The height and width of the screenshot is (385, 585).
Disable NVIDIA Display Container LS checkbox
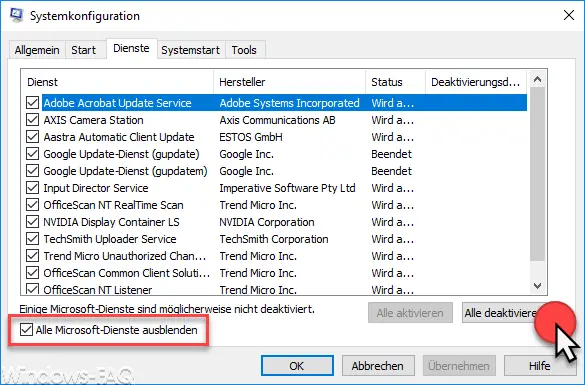click(32, 222)
